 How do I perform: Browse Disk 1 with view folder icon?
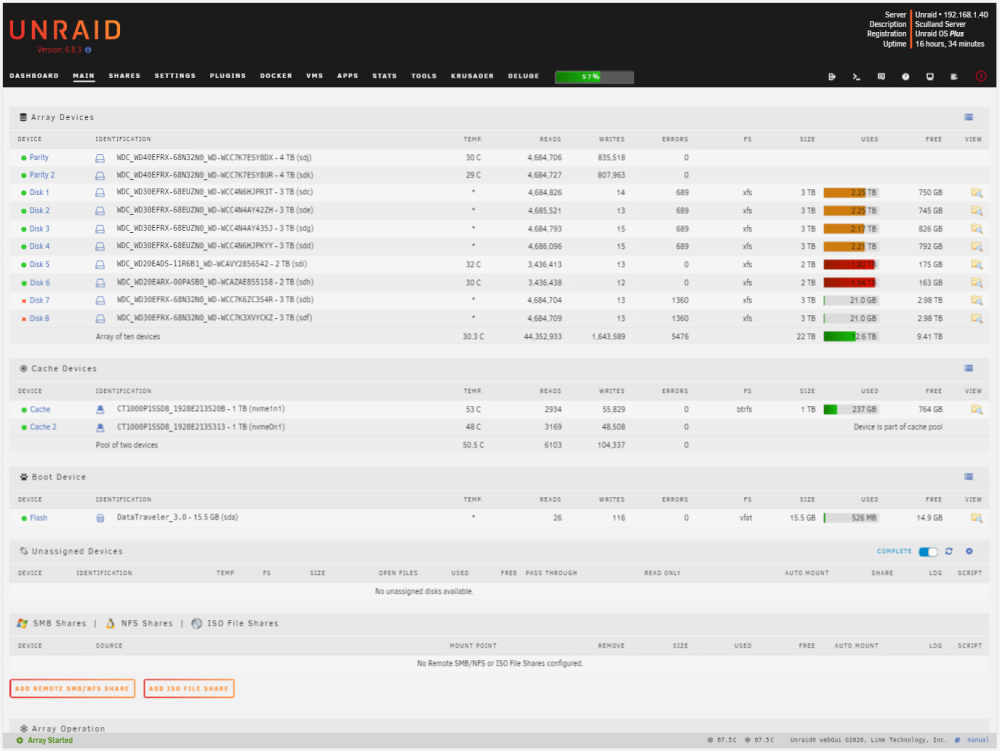click(x=976, y=193)
